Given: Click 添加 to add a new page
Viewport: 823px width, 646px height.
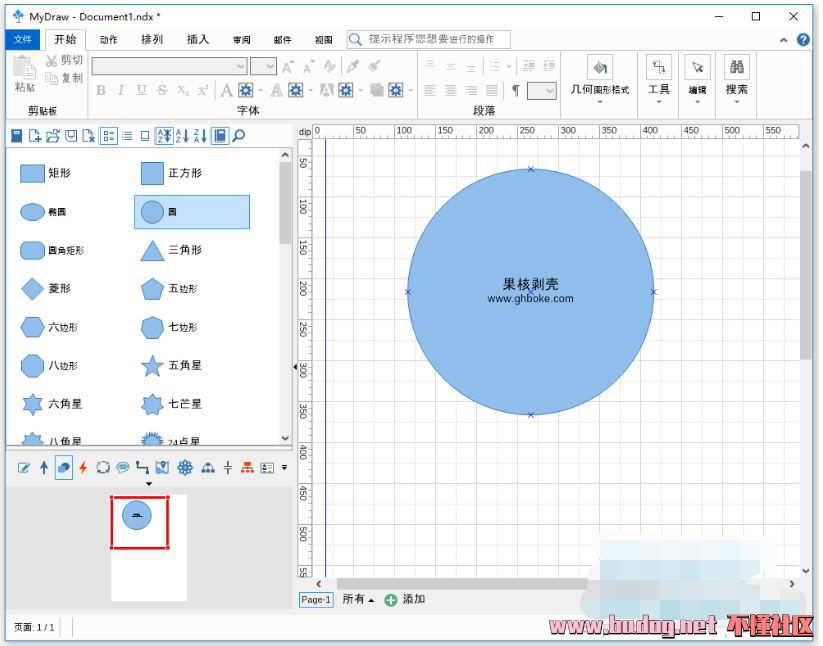Looking at the screenshot, I should click(406, 599).
